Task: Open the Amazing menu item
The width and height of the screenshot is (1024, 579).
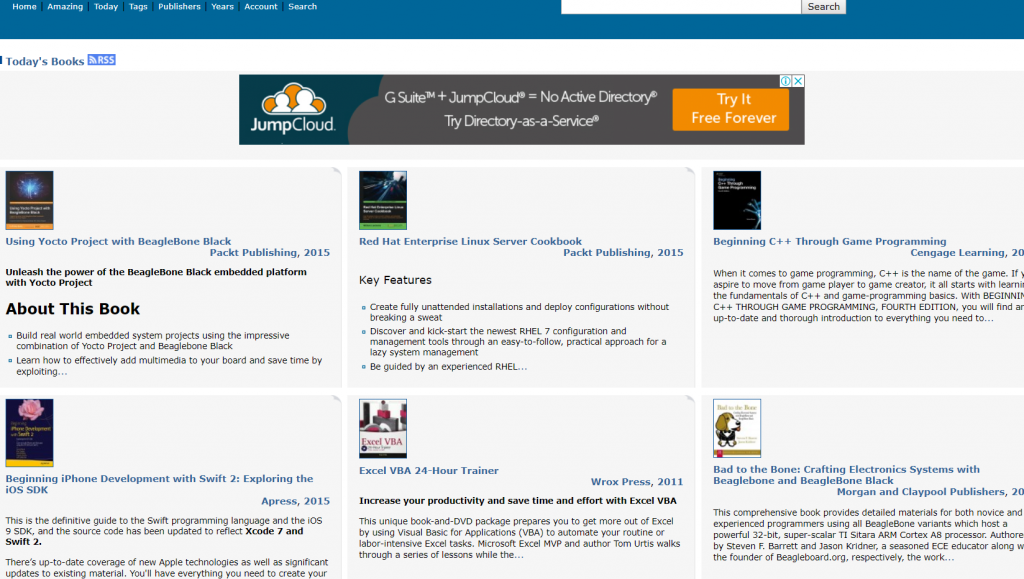Action: tap(65, 7)
